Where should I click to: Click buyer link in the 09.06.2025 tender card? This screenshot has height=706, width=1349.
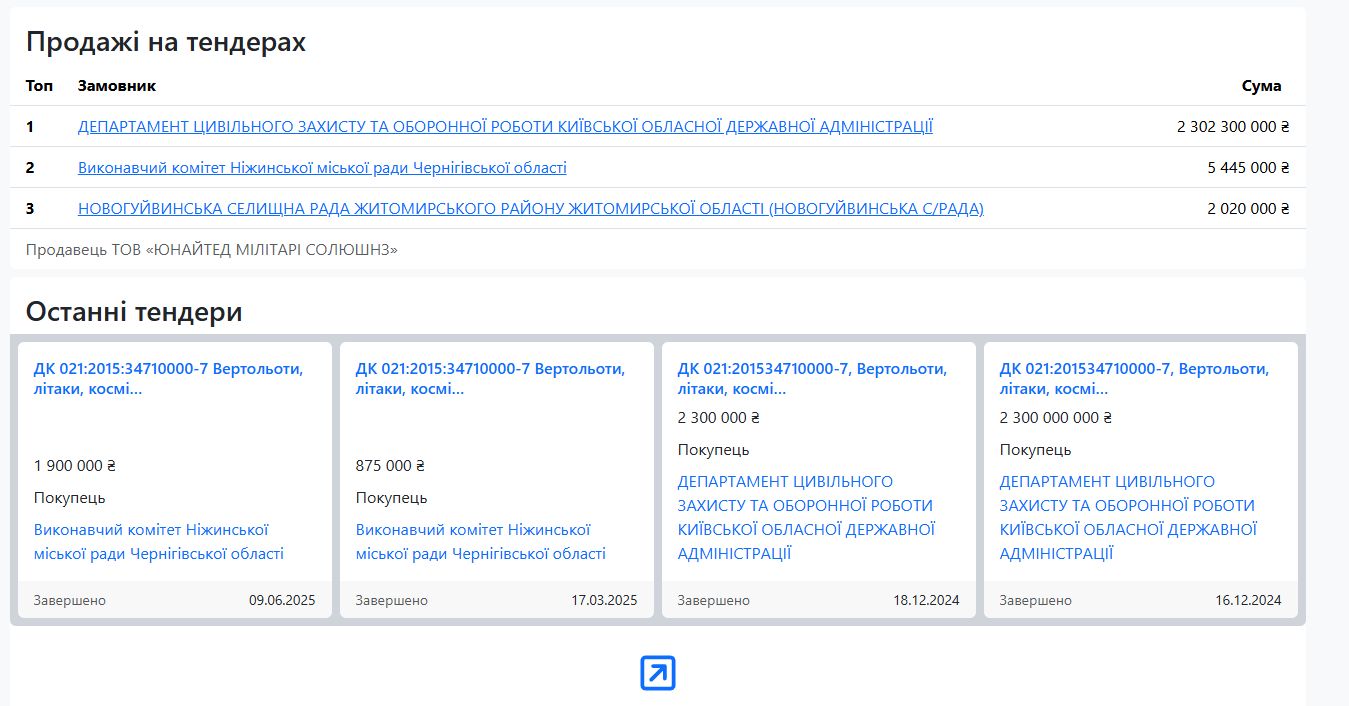click(x=158, y=541)
